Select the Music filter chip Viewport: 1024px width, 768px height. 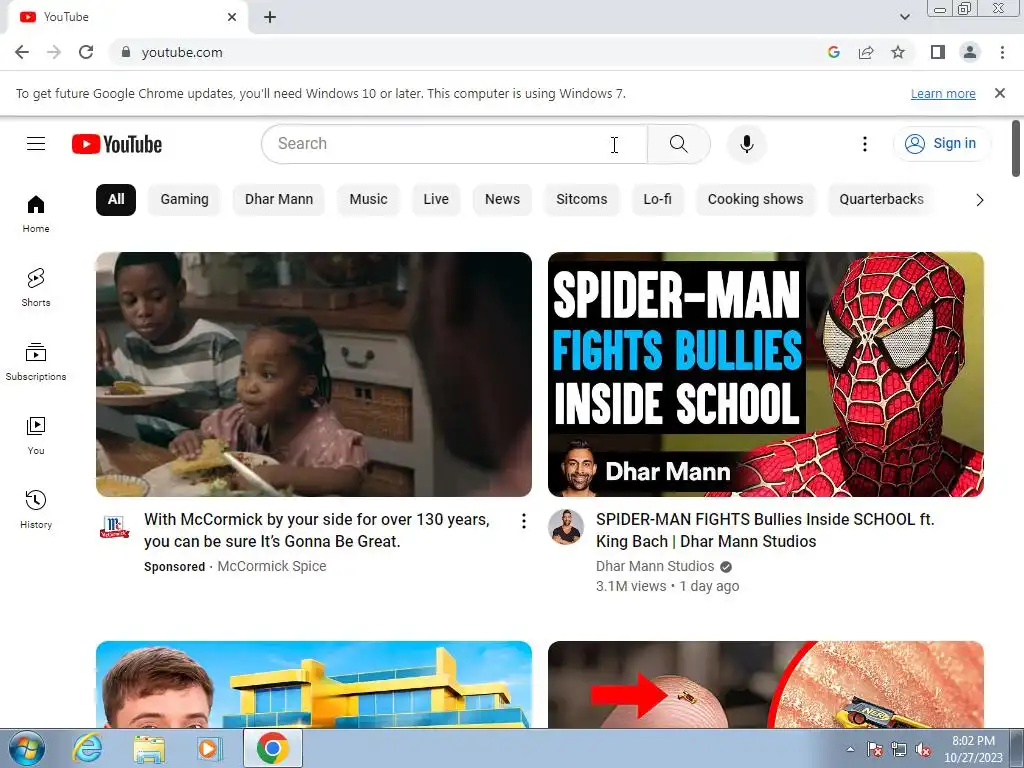tap(368, 199)
